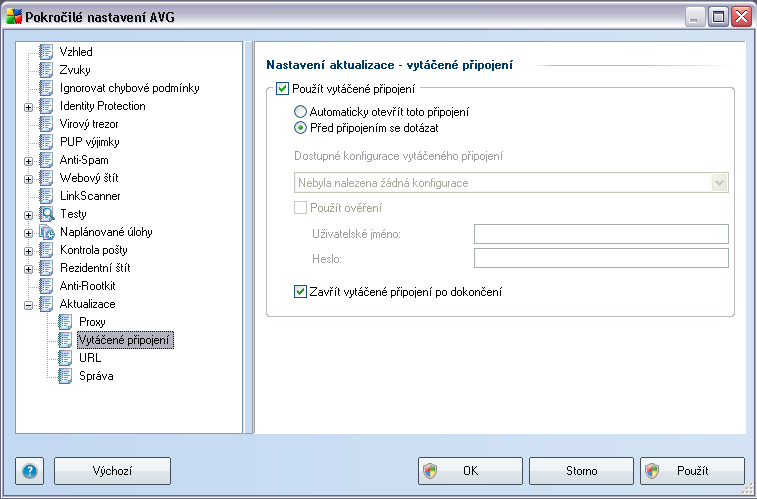The height and width of the screenshot is (499, 757).
Task: Toggle Použít vytáčené připojení checkbox
Action: tap(282, 89)
